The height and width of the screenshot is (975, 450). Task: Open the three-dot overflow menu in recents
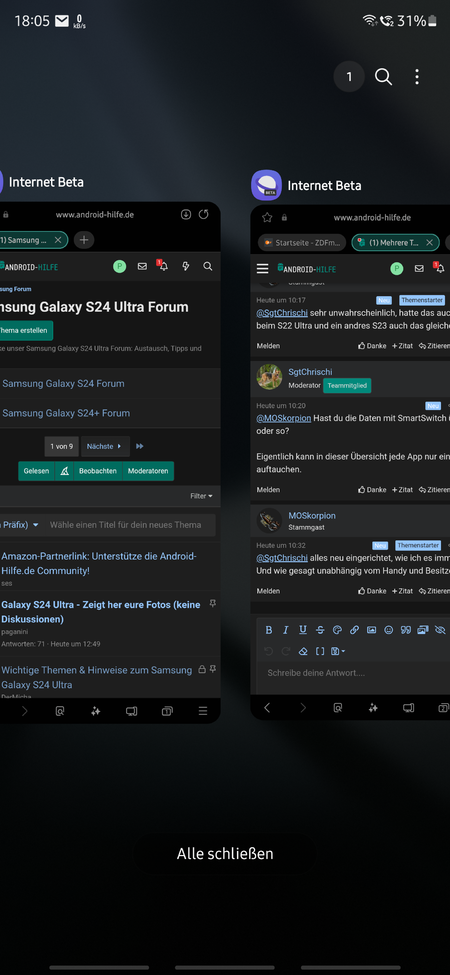click(417, 76)
